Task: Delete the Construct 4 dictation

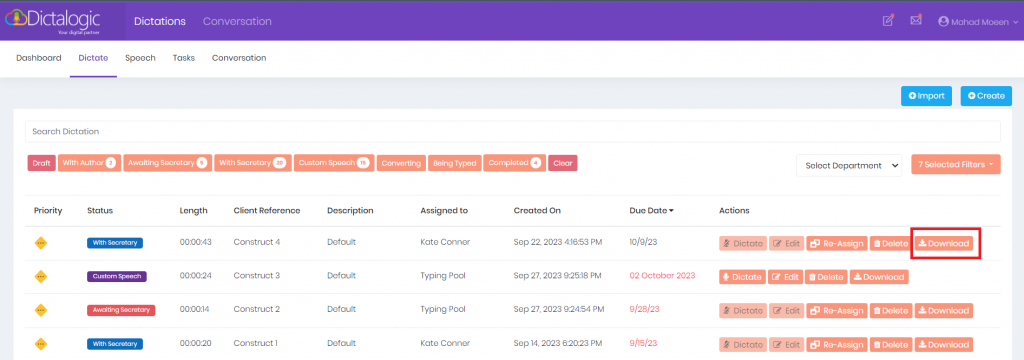Action: 890,244
